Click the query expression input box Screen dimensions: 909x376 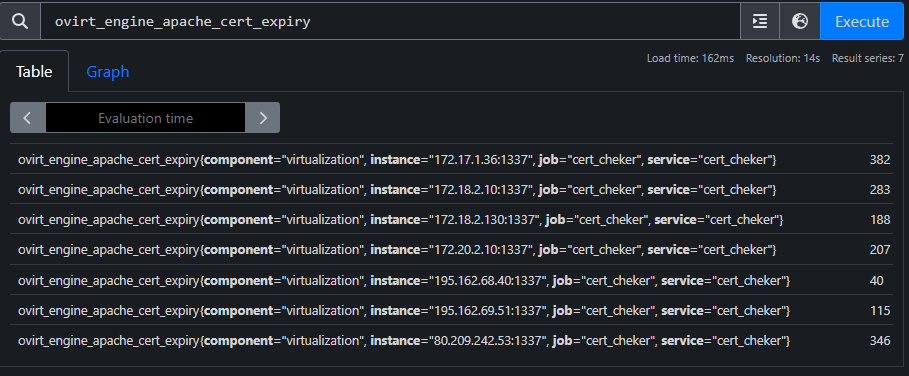pos(390,21)
